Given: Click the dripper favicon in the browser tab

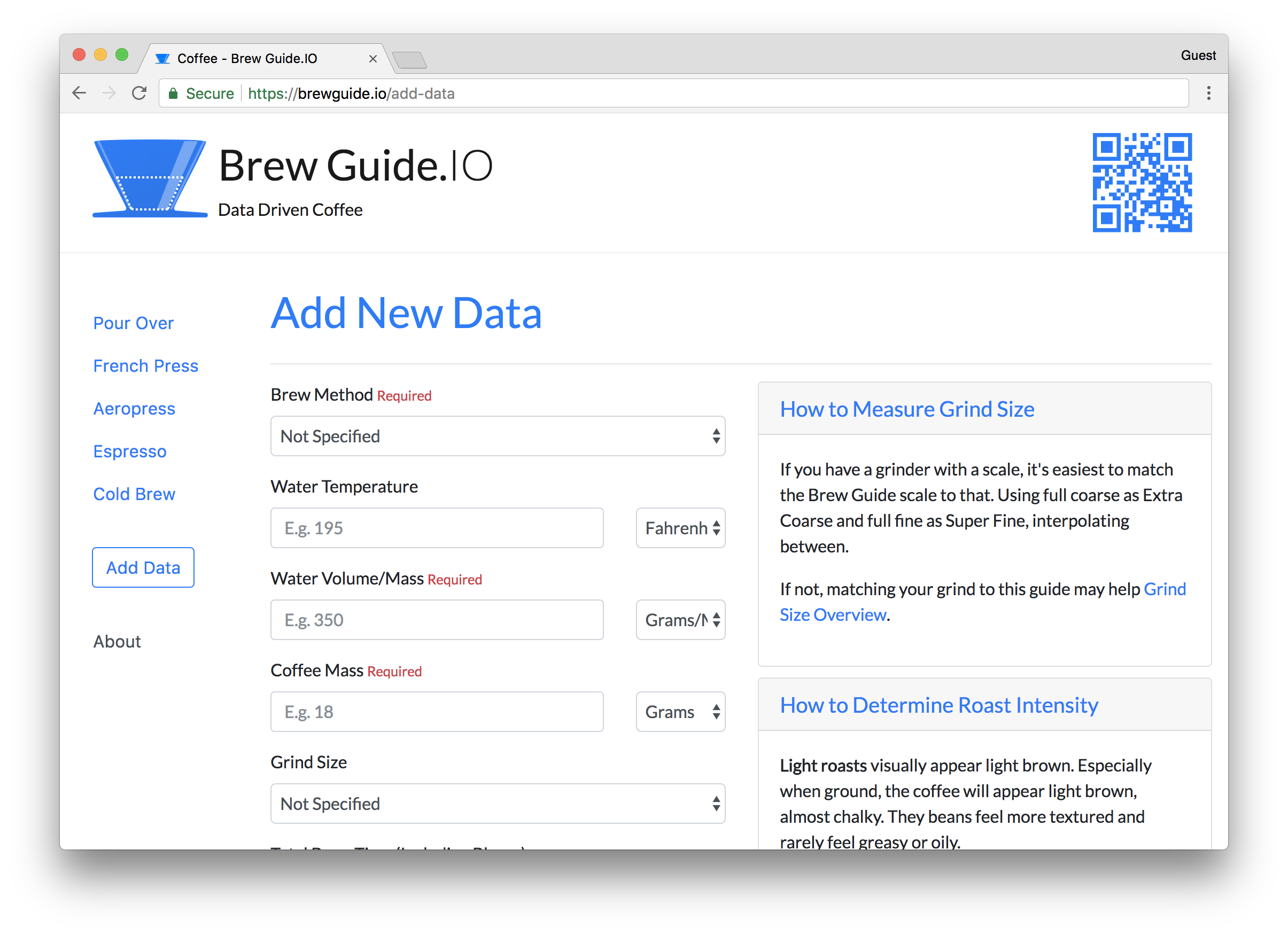Looking at the screenshot, I should [163, 58].
